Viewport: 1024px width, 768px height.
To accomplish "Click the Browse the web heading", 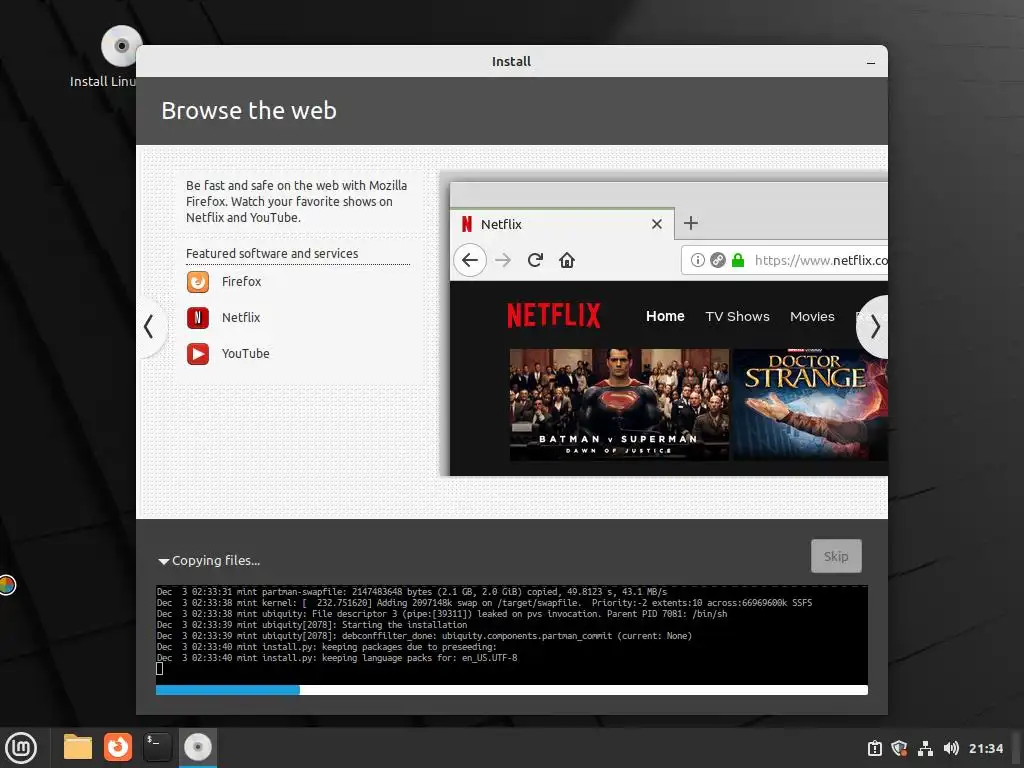I will tap(249, 111).
